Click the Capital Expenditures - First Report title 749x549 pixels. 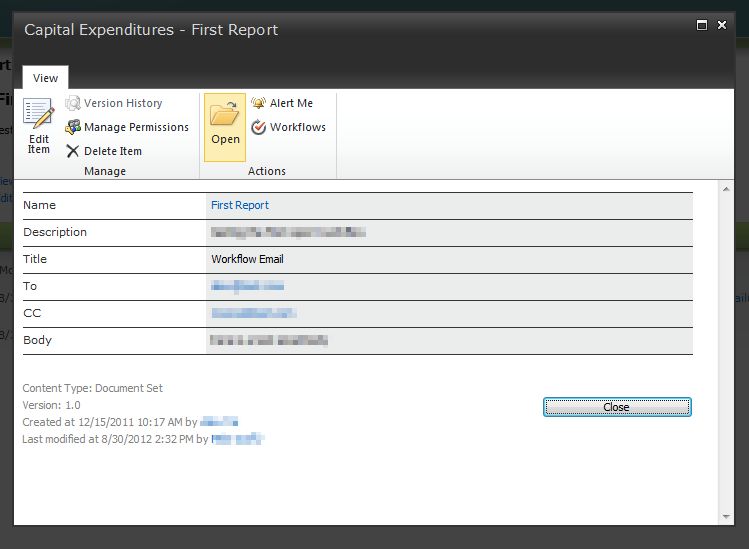[151, 30]
